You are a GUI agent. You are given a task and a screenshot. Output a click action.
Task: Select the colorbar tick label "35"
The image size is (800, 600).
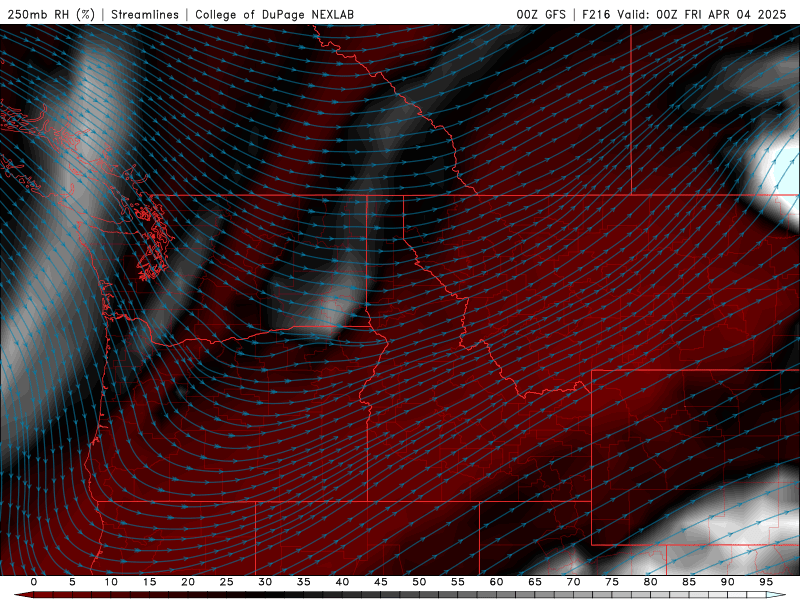click(304, 582)
